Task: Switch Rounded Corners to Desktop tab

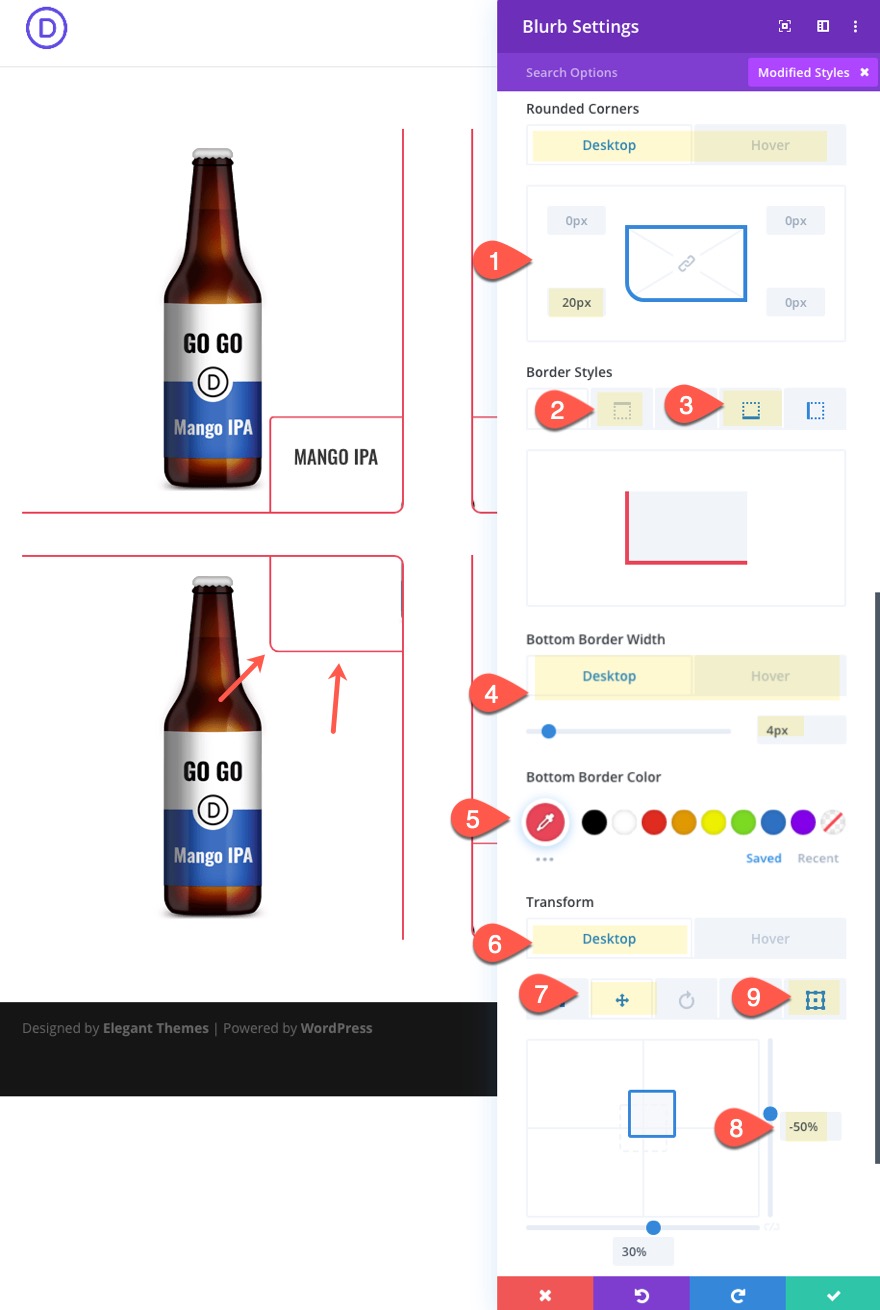Action: click(x=609, y=145)
